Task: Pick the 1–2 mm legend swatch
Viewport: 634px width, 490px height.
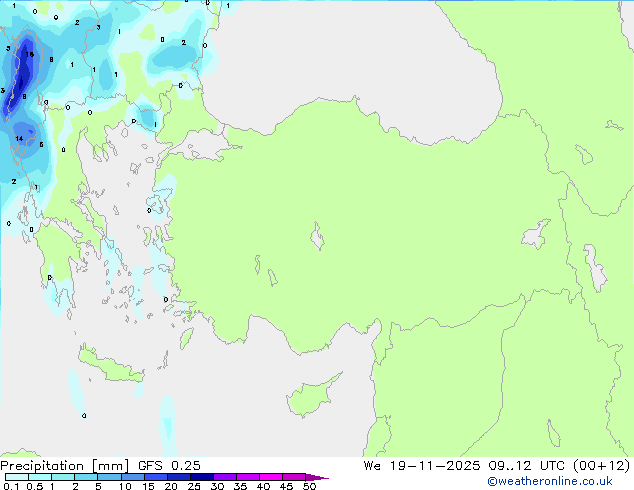Action: tap(63, 477)
